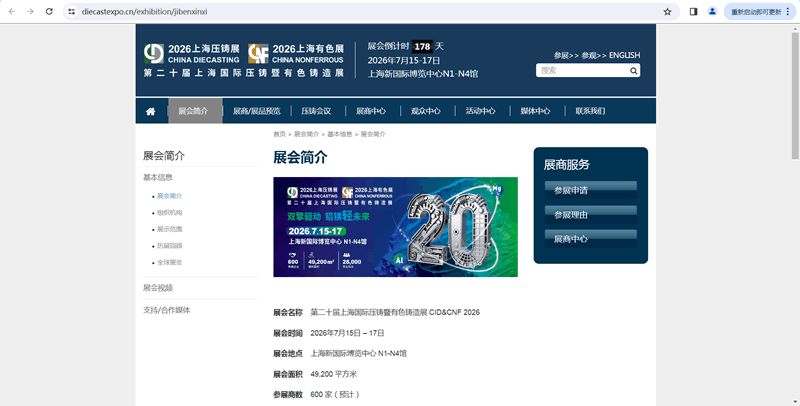Select 组织机构 in the sidebar
800x406 pixels.
tap(169, 213)
